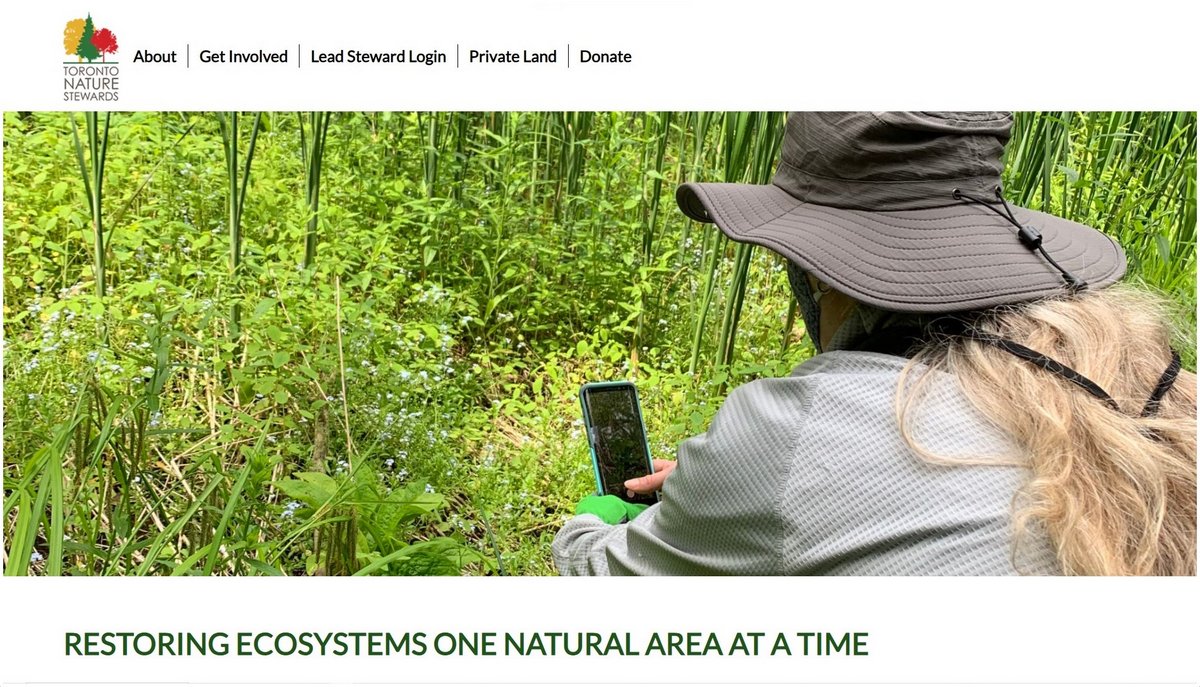Open the Lead Steward Login link

tap(378, 56)
